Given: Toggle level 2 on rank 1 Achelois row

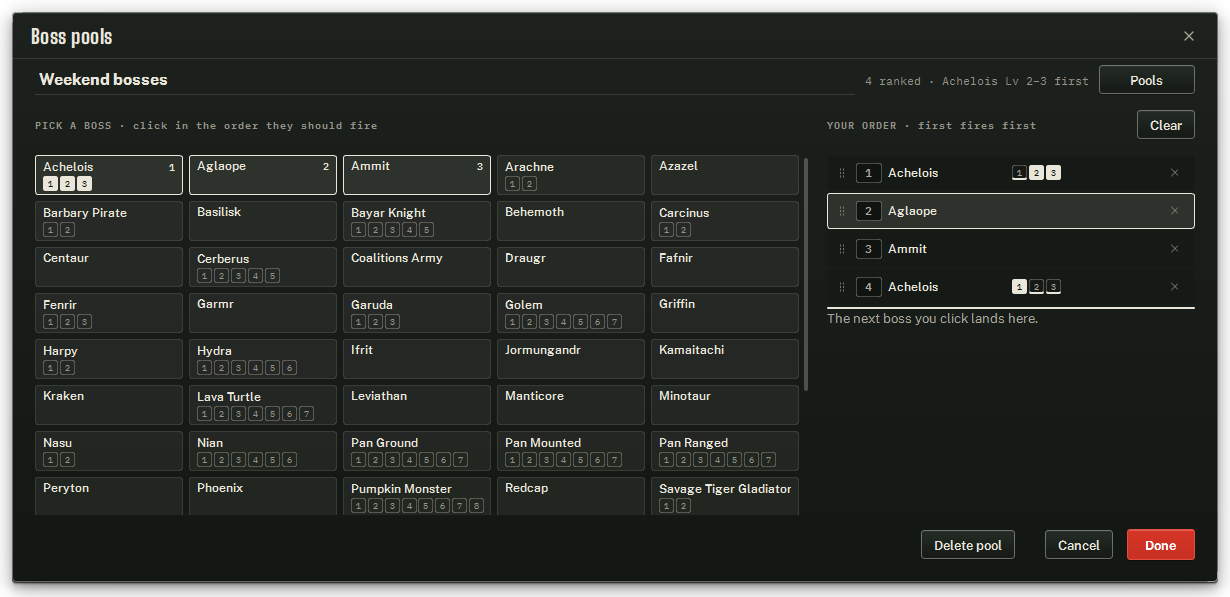Looking at the screenshot, I should [1036, 173].
